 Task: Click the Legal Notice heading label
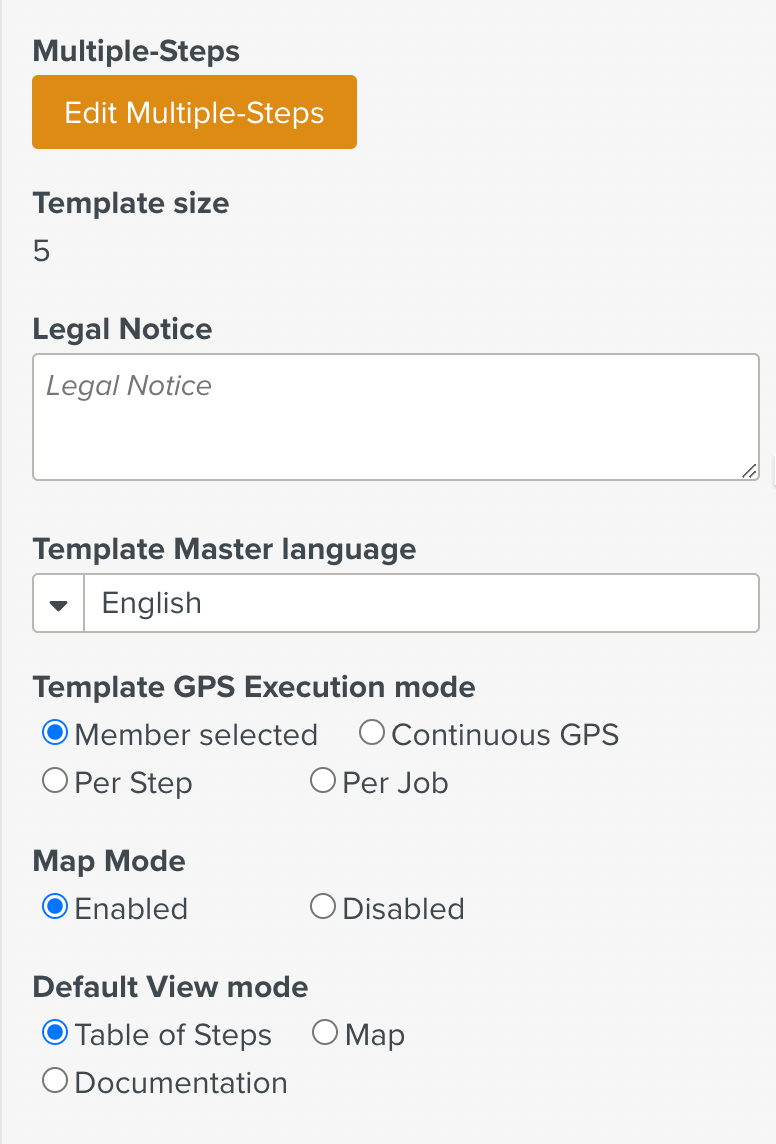(x=122, y=329)
